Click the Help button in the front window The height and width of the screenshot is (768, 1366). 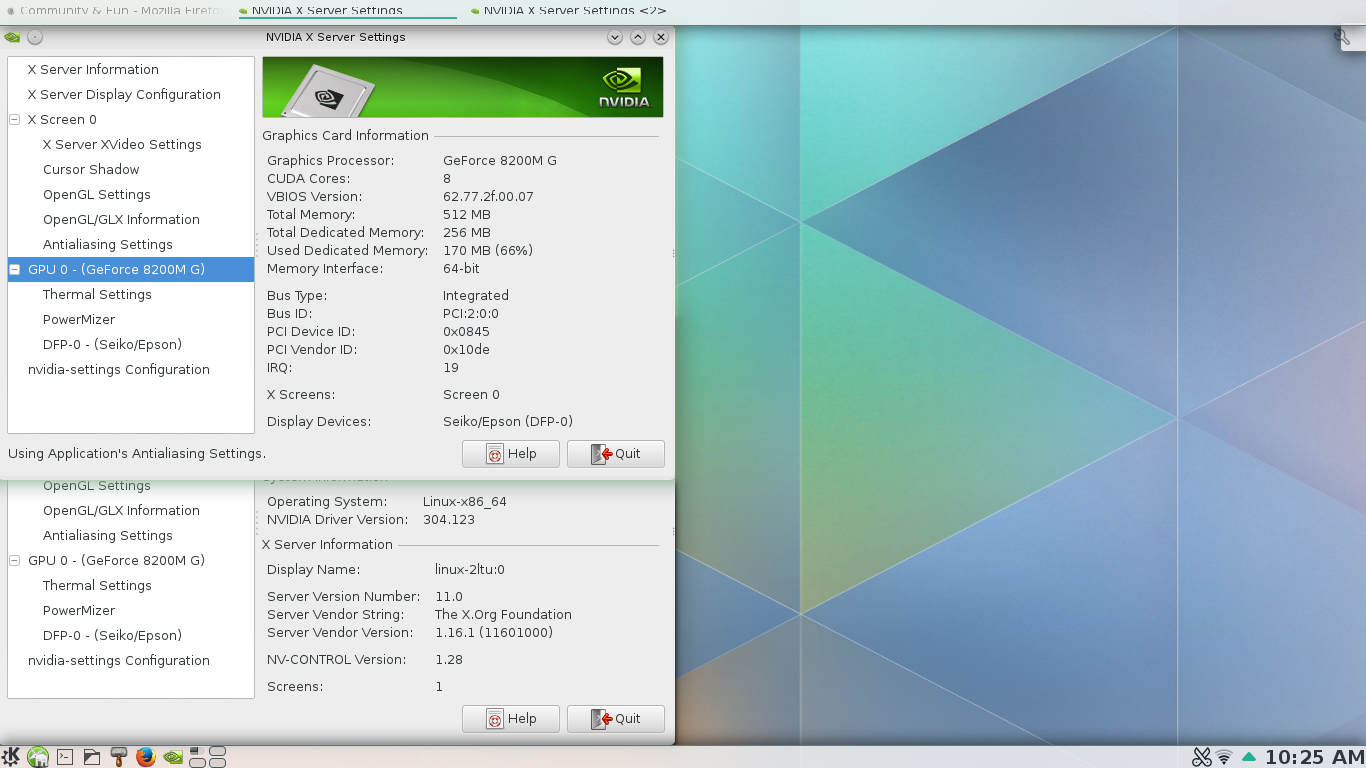511,454
